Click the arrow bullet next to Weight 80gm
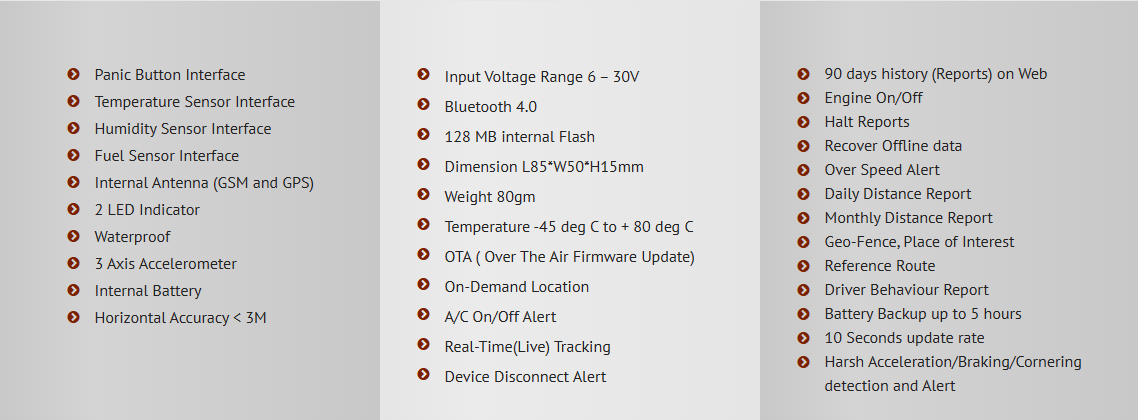Image resolution: width=1138 pixels, height=420 pixels. 424,194
